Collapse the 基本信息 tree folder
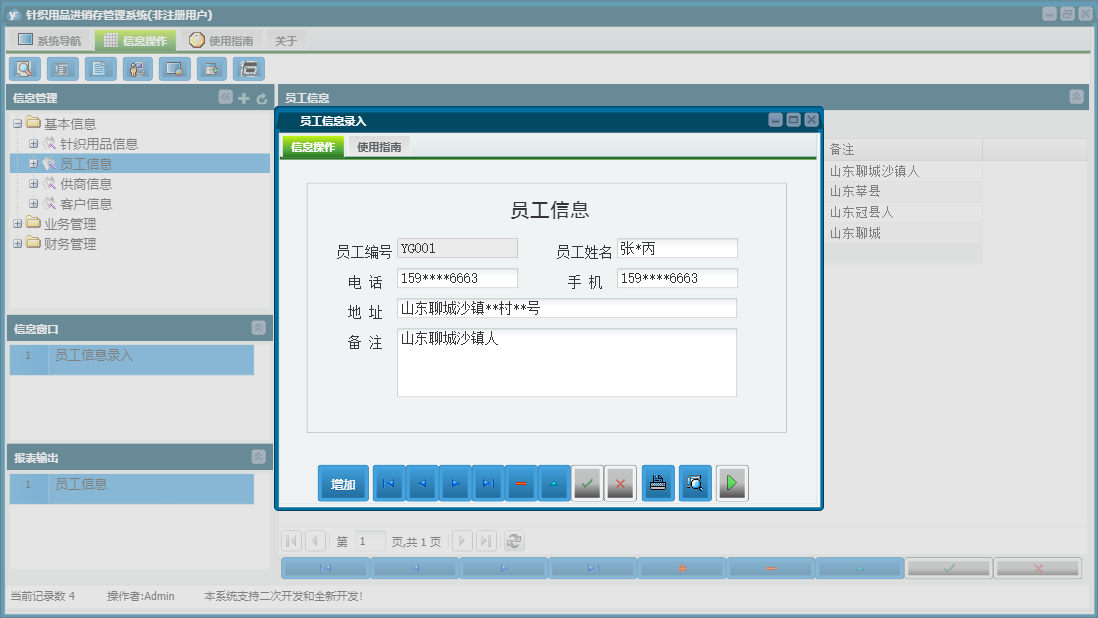 click(x=18, y=124)
